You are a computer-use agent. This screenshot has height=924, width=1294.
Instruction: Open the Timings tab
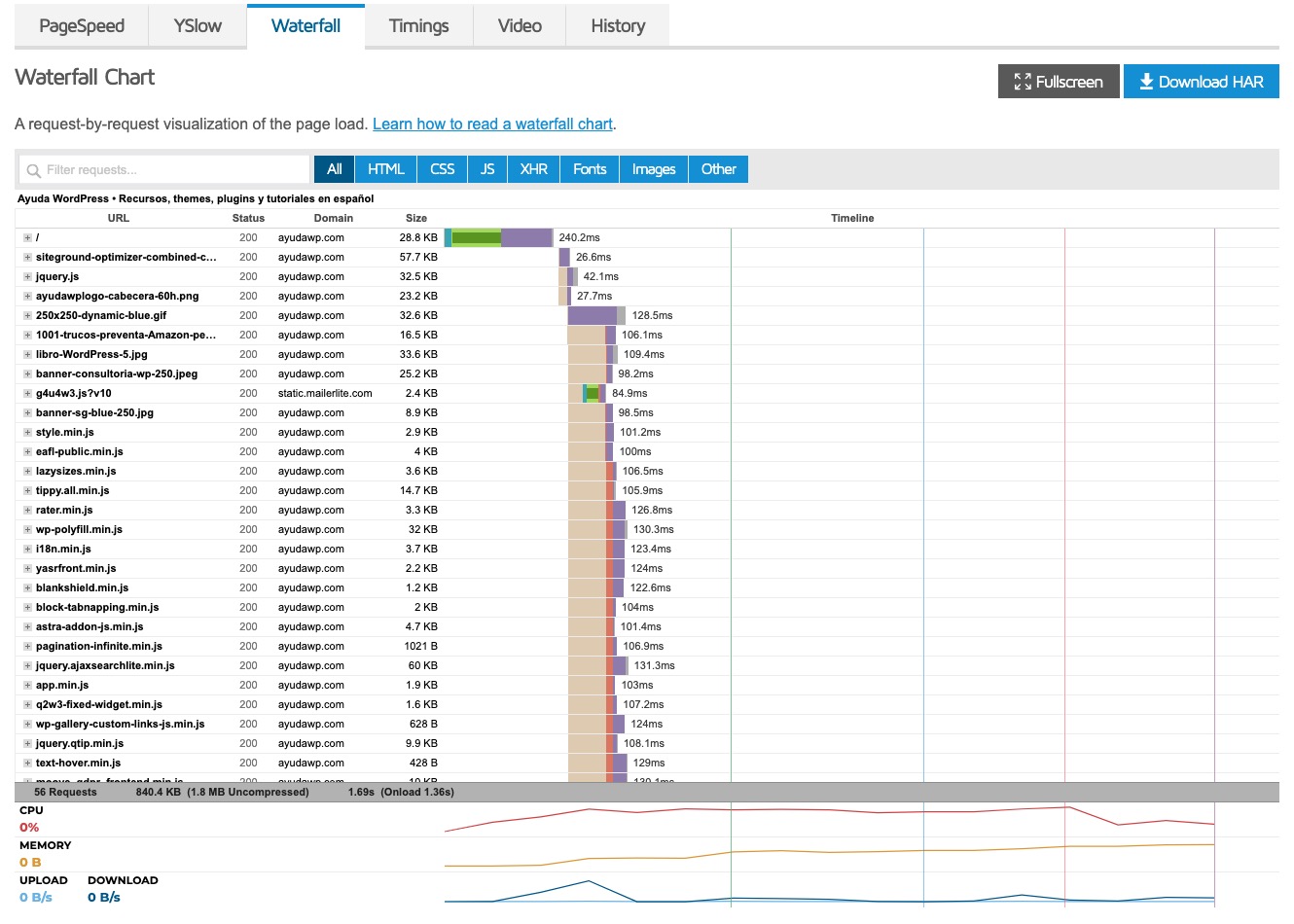tap(418, 26)
